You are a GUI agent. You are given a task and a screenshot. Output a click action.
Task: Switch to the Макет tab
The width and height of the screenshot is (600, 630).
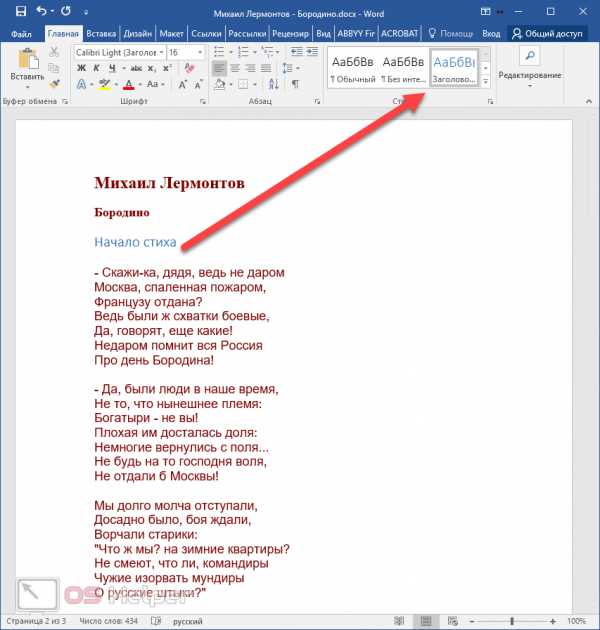pos(171,34)
